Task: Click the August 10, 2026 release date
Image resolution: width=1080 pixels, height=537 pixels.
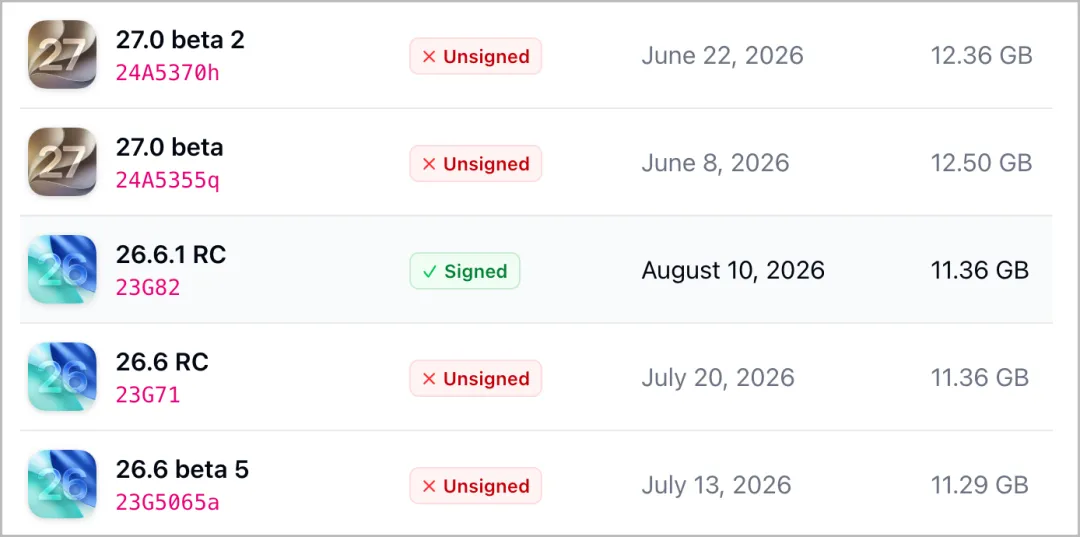Action: coord(733,270)
